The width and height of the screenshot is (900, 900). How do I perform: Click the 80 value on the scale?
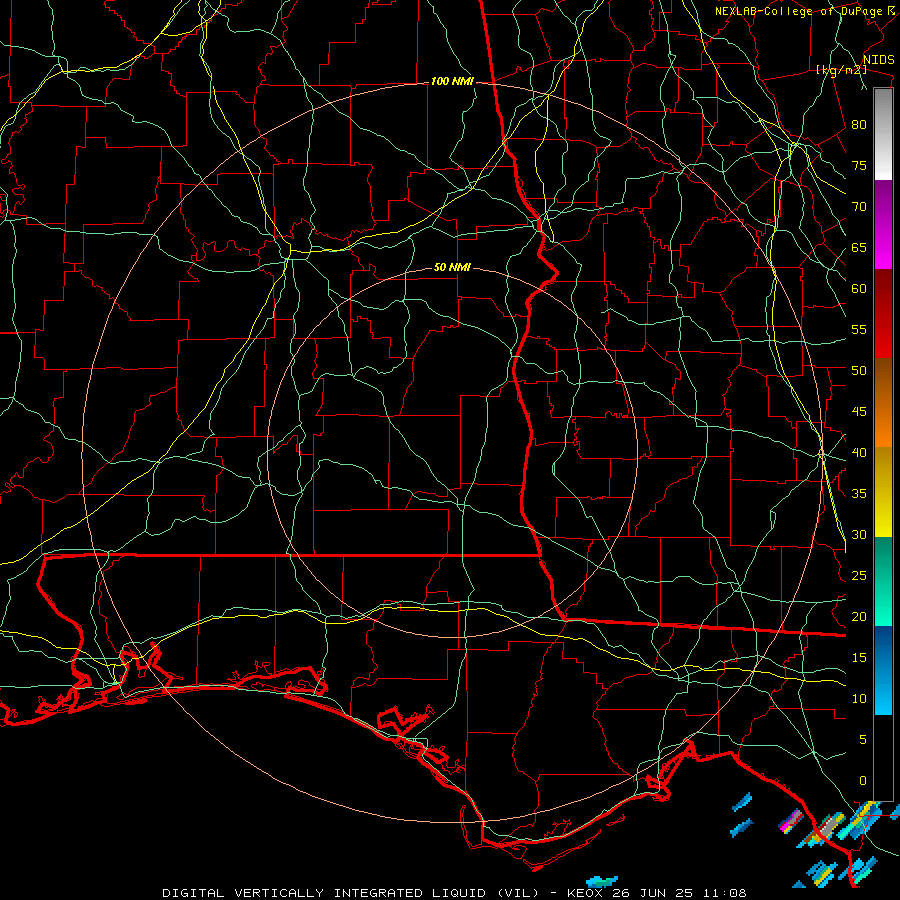[x=859, y=125]
